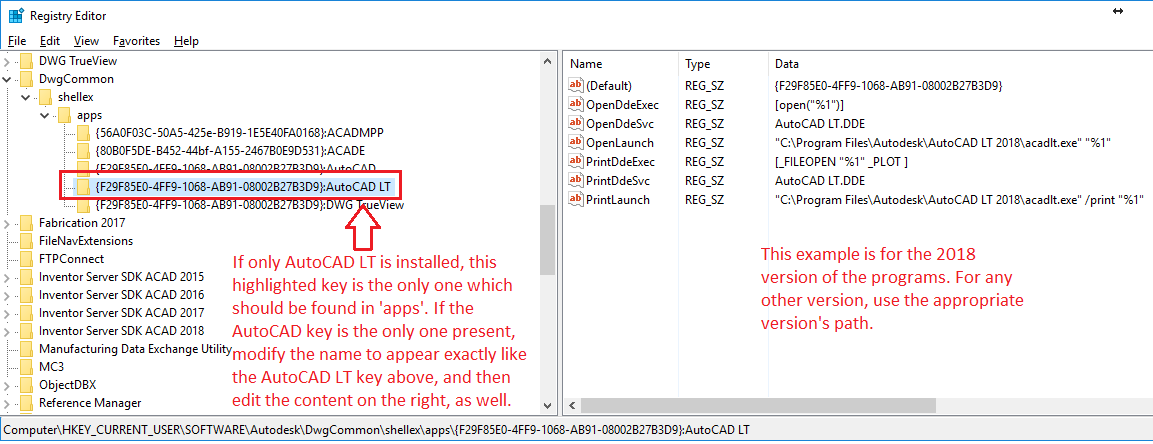The height and width of the screenshot is (444, 1153).
Task: Click the Inventor Server SDK ACAD 2018 folder icon
Action: click(26, 331)
